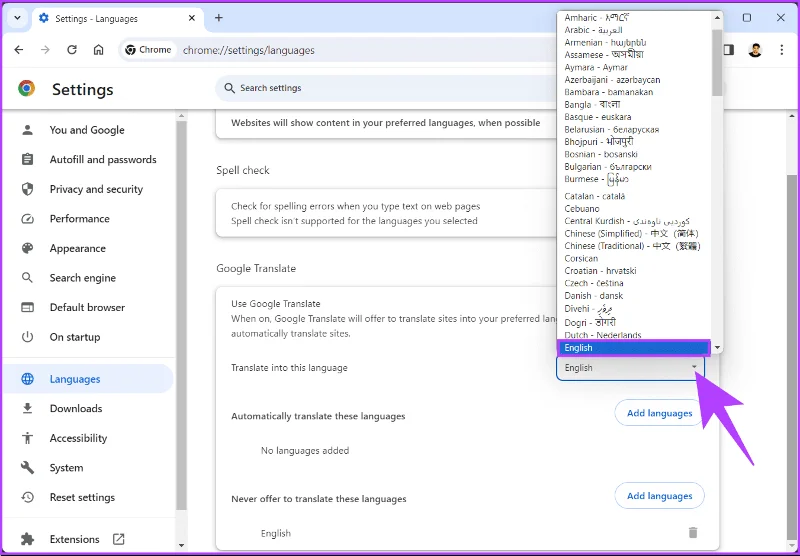Toggle the side panel icon
Viewport: 800px width, 556px height.
(729, 49)
